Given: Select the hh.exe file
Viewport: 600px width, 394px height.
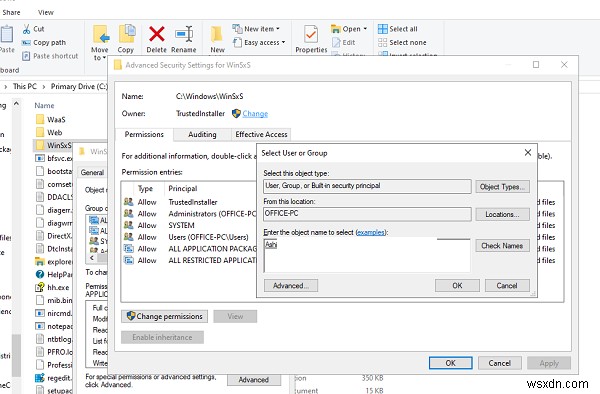Looking at the screenshot, I should coord(52,287).
